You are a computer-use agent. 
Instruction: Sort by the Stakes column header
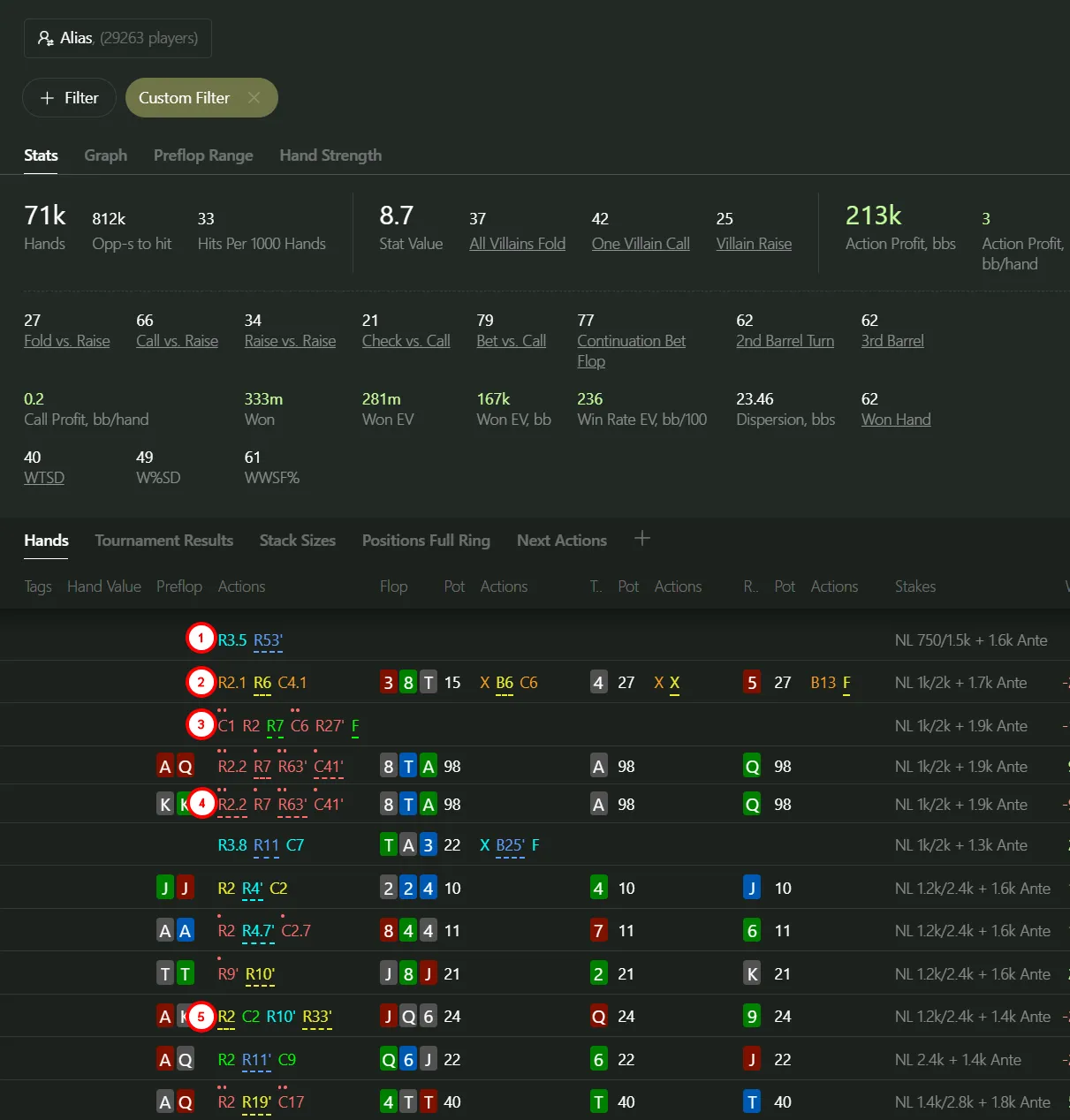[914, 586]
